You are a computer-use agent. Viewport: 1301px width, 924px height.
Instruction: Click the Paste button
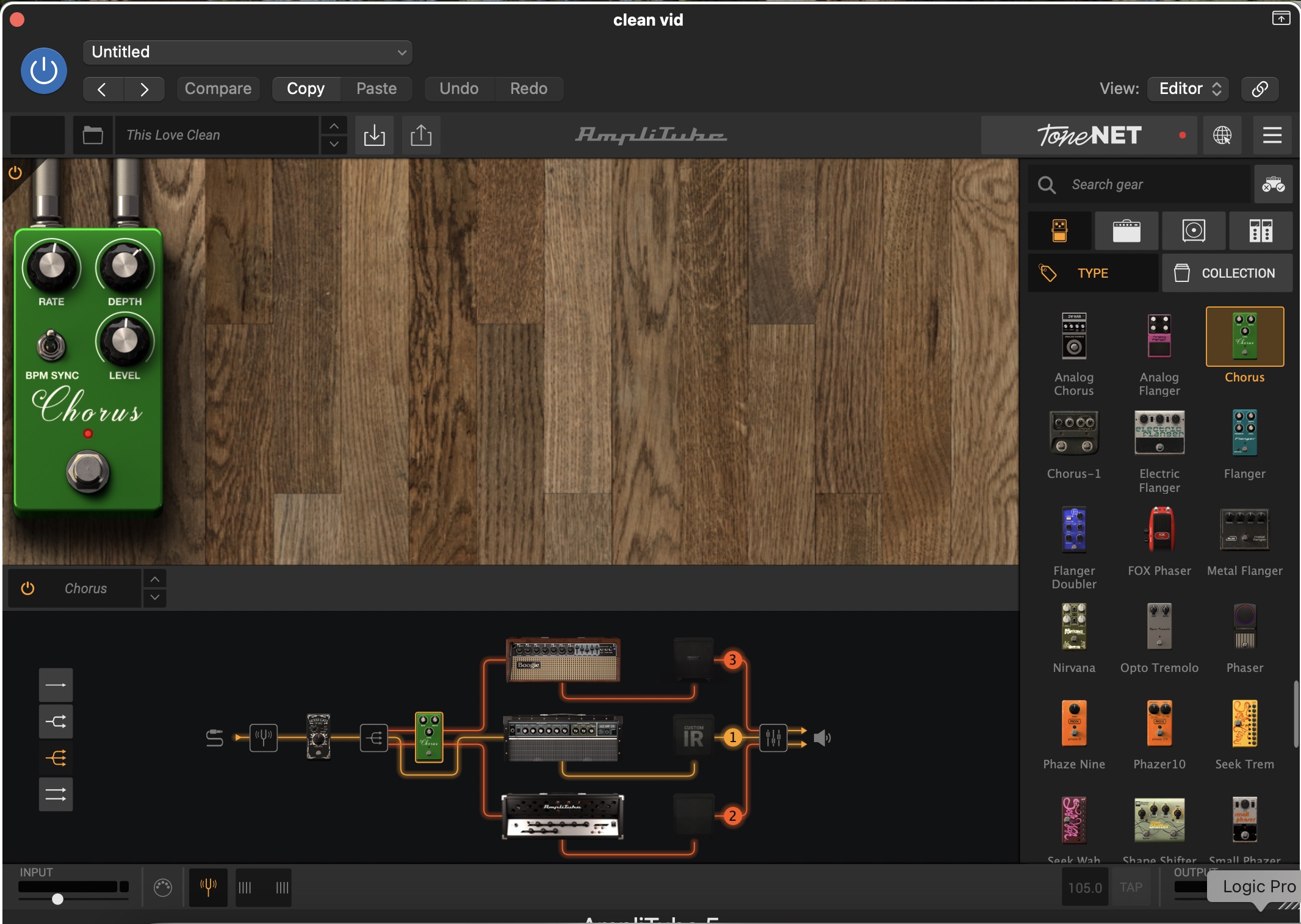[x=377, y=89]
